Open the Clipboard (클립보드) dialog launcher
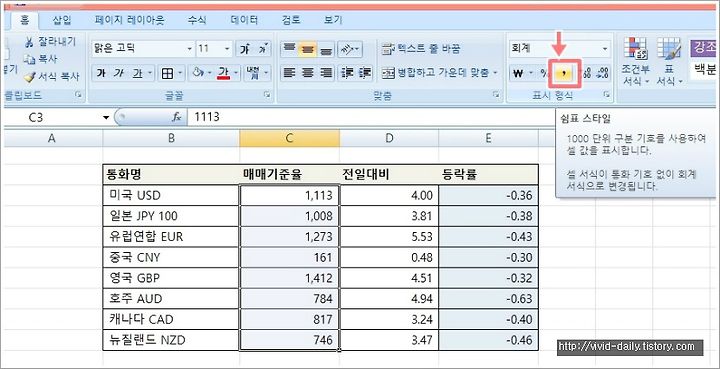720x369 pixels. tap(79, 95)
